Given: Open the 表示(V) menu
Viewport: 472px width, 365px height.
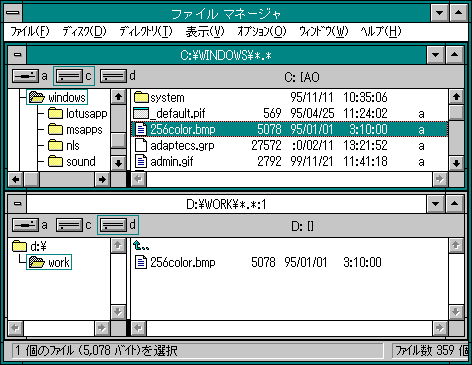Looking at the screenshot, I should pyautogui.click(x=205, y=32).
